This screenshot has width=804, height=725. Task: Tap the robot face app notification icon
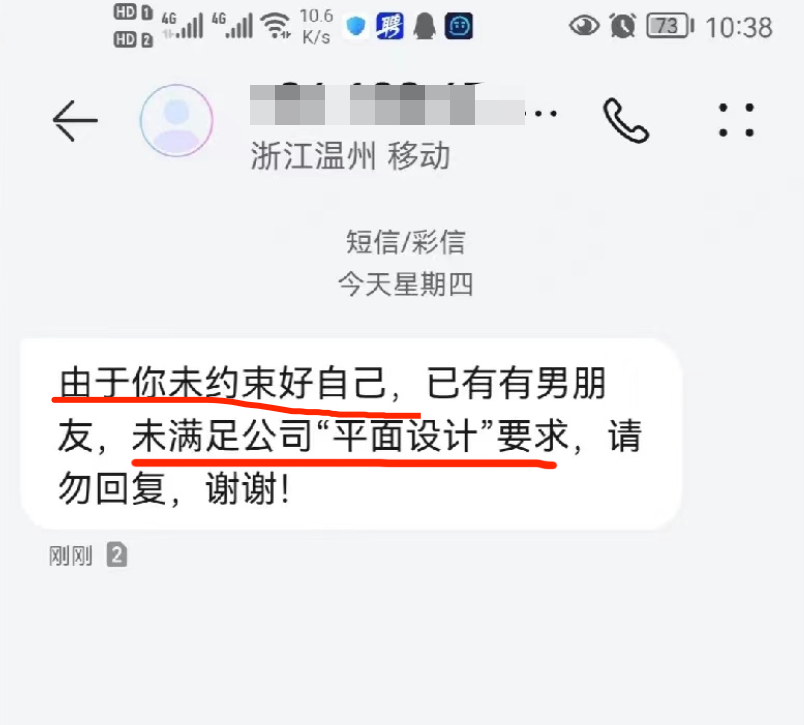(459, 26)
